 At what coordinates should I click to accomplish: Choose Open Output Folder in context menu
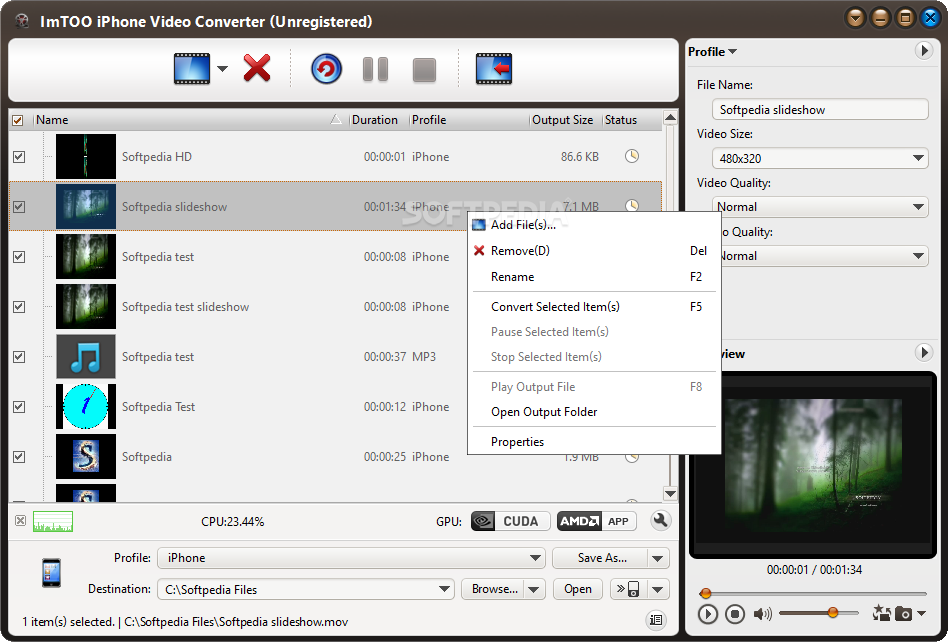pyautogui.click(x=594, y=412)
